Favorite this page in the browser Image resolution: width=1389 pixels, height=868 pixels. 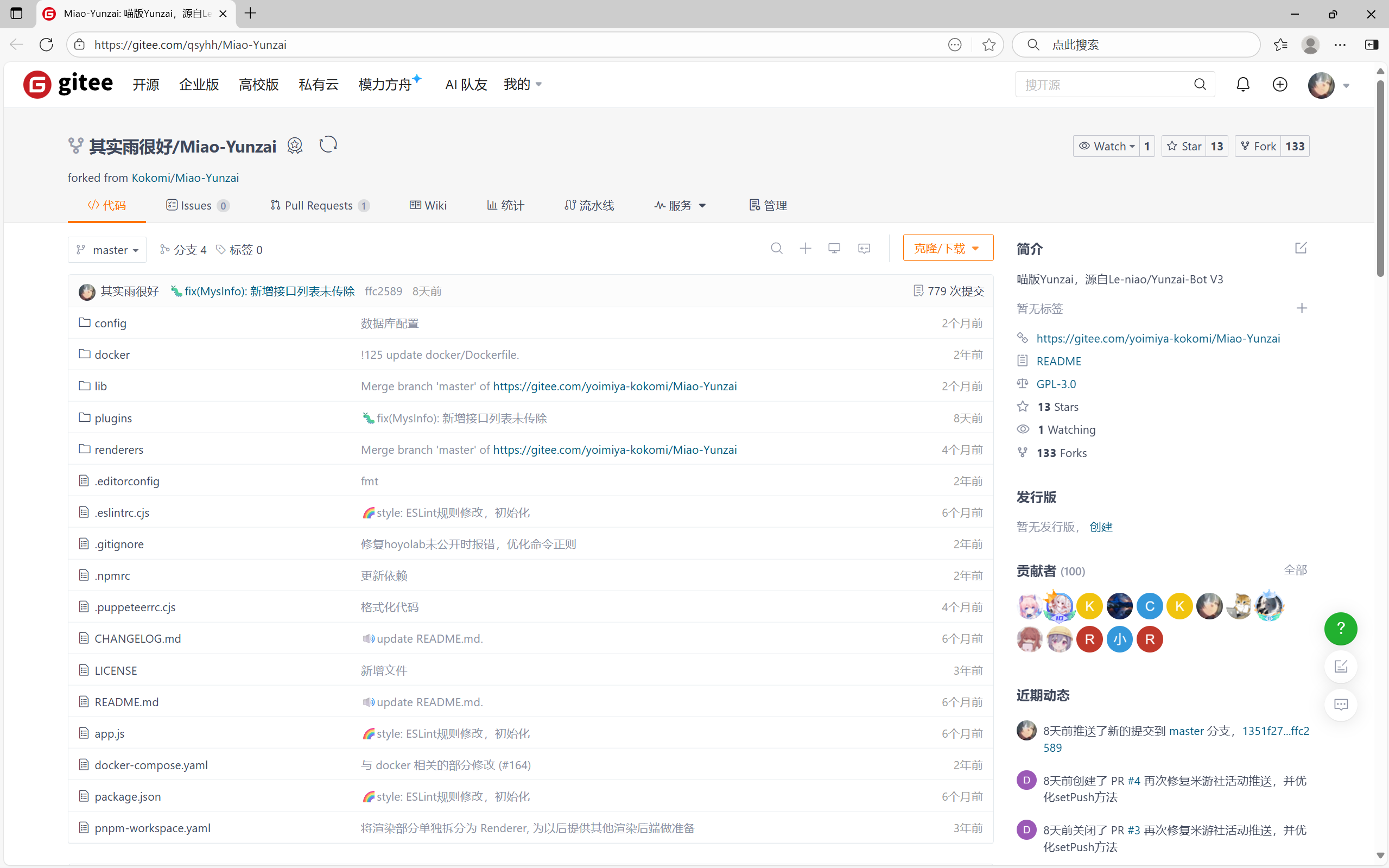coord(988,45)
